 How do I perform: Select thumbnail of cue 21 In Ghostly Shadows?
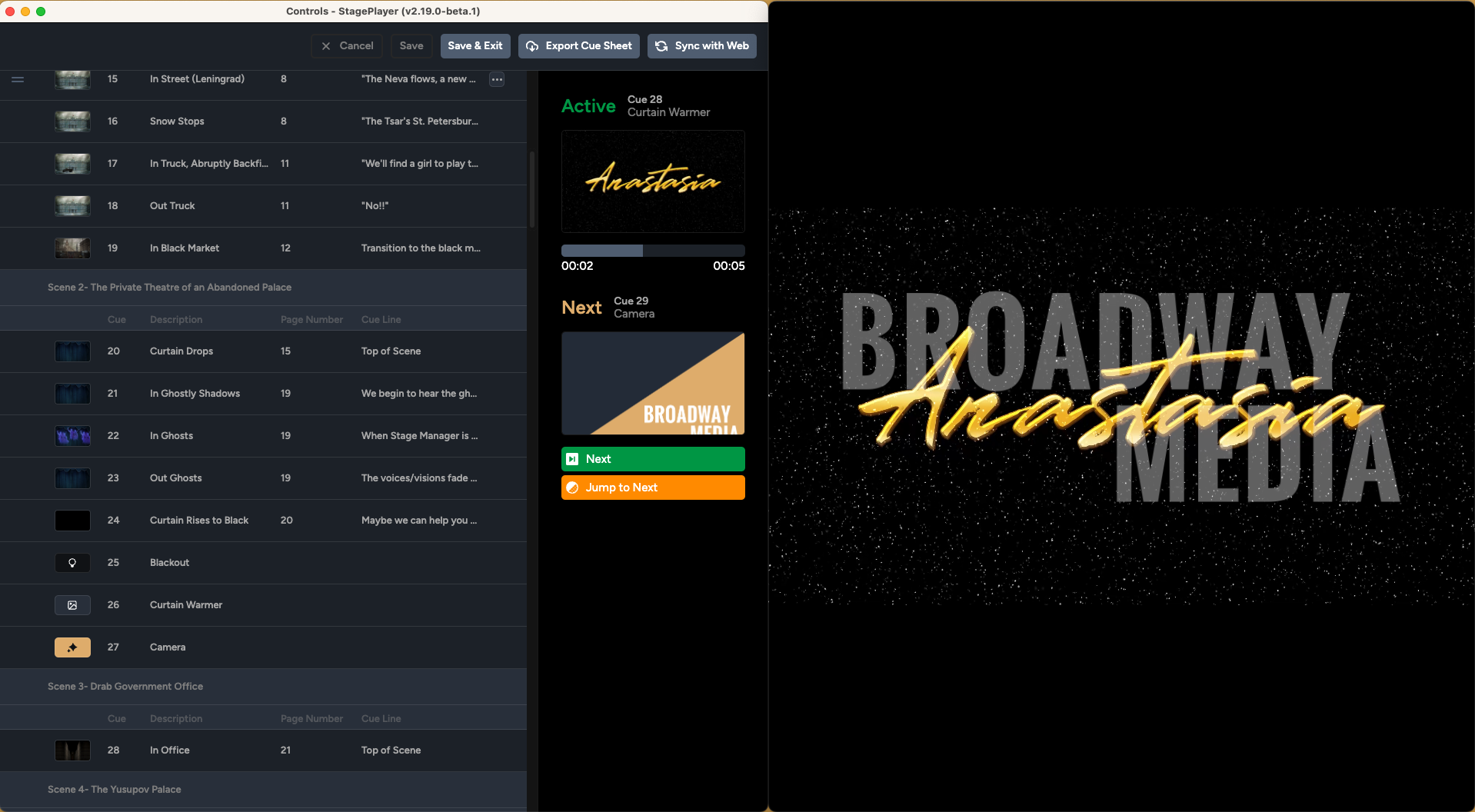click(72, 394)
